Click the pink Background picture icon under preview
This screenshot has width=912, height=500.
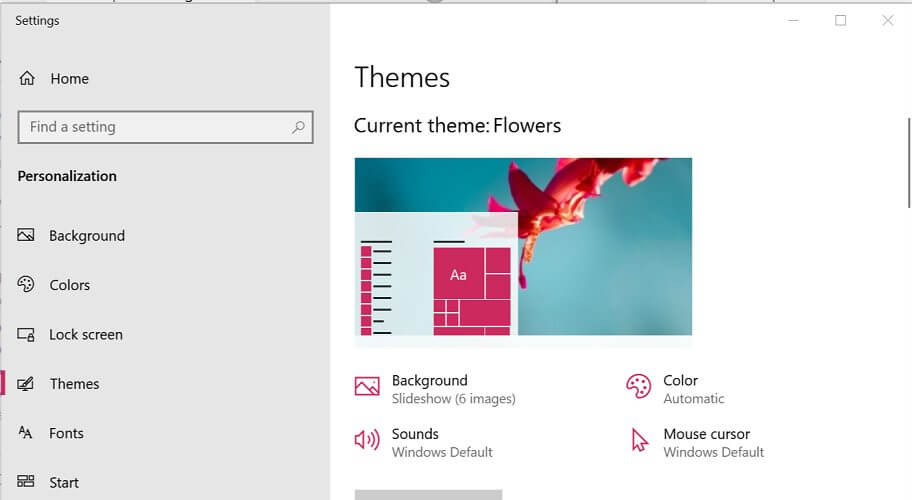pos(367,385)
